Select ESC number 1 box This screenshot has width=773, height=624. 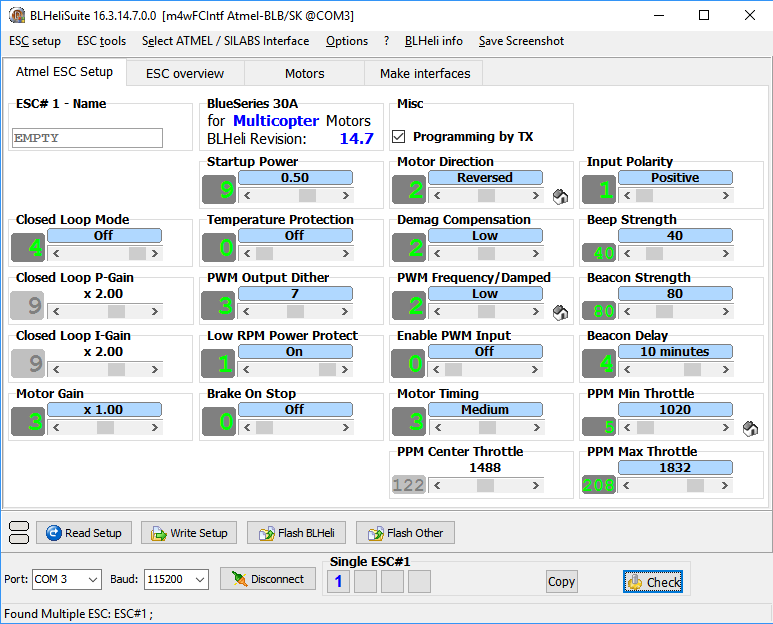(x=338, y=581)
